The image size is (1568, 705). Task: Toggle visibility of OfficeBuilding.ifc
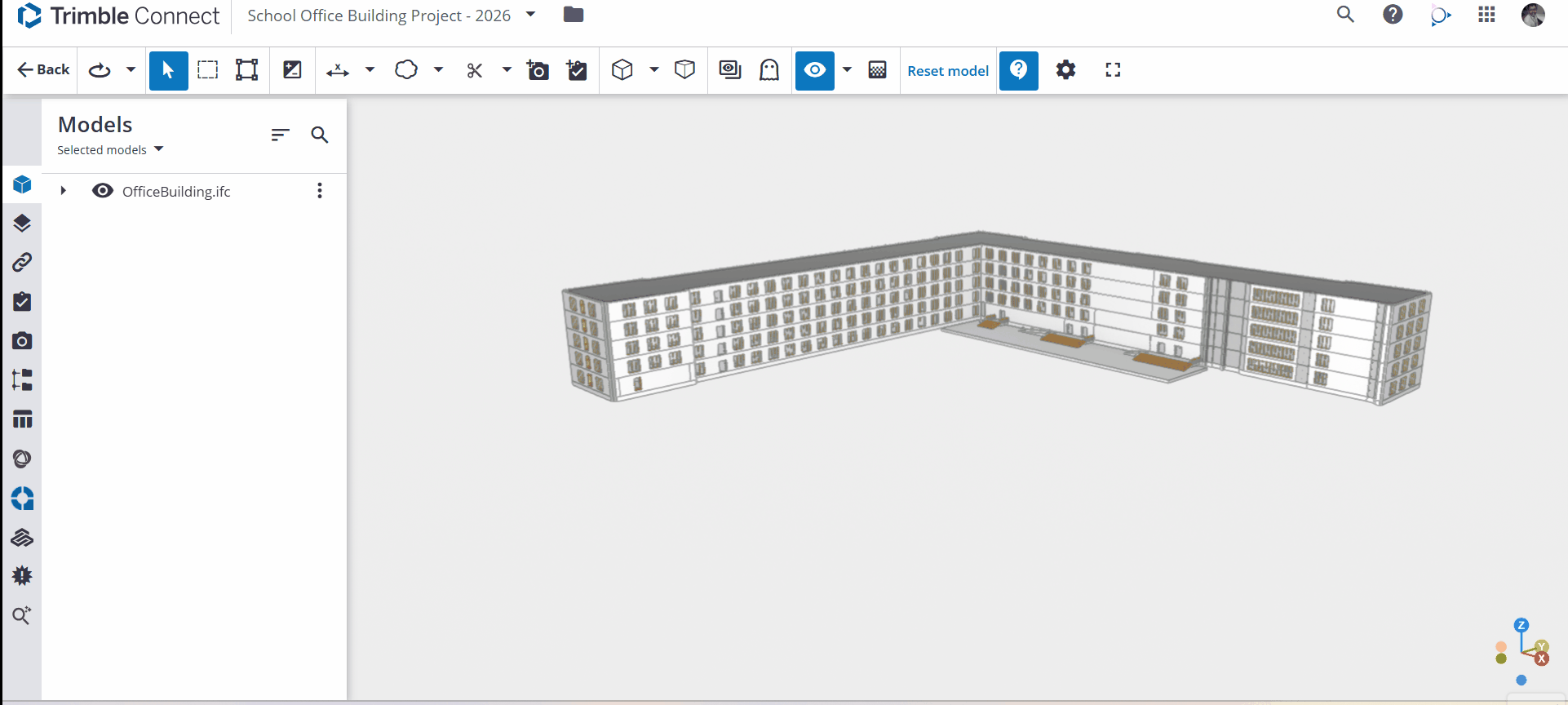point(103,191)
